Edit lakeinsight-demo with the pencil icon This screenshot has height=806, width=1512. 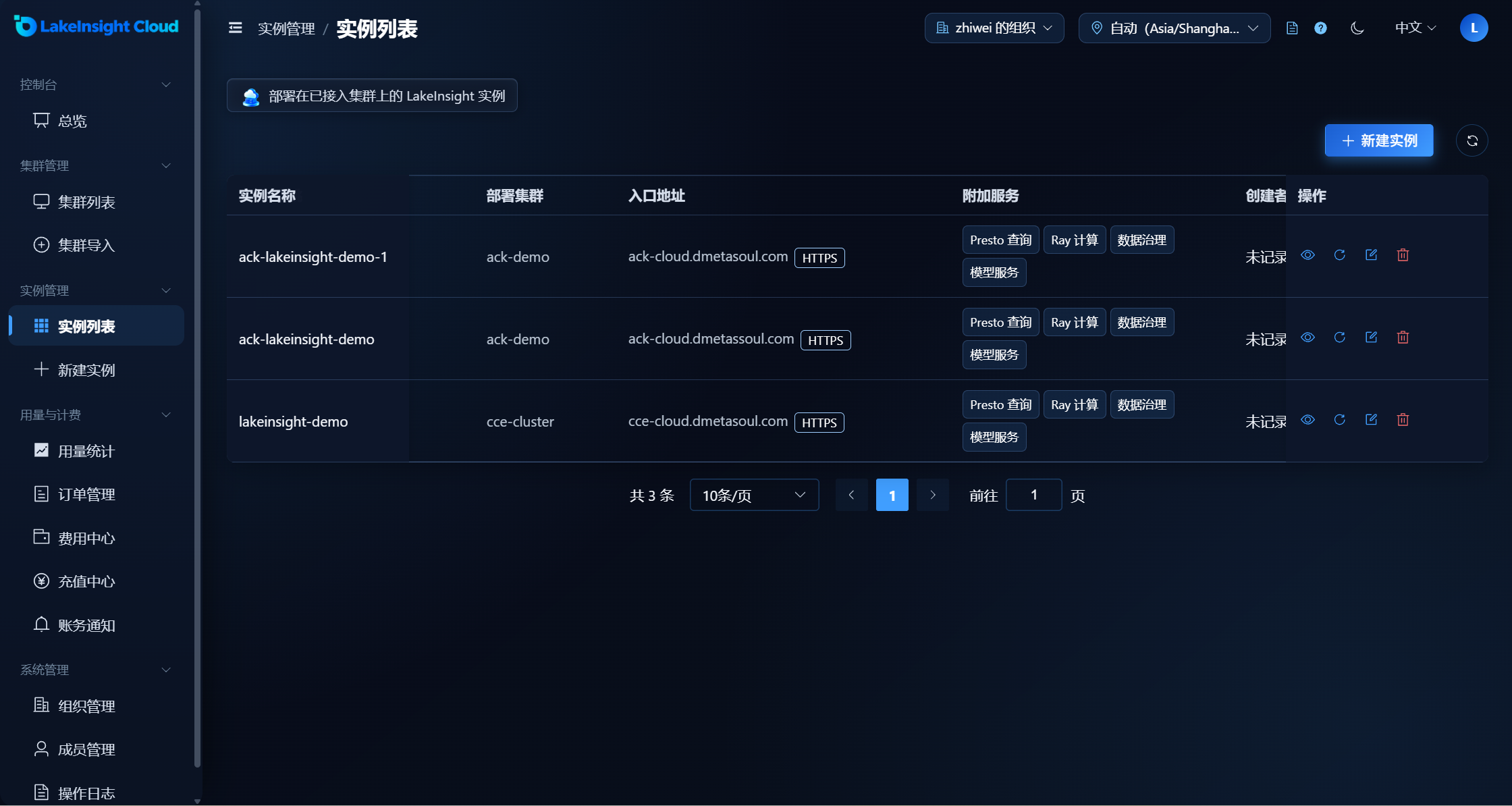click(1371, 420)
